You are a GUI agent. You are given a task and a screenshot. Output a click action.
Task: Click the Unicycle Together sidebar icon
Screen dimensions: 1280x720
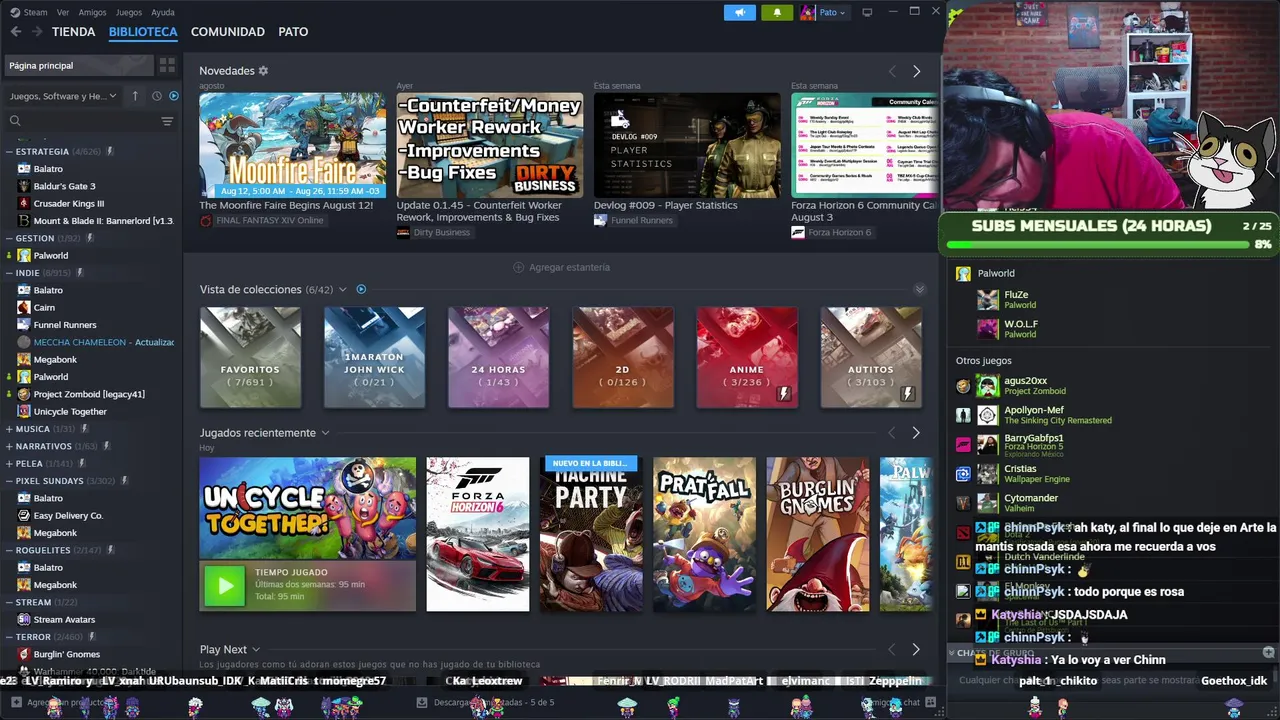pyautogui.click(x=24, y=411)
